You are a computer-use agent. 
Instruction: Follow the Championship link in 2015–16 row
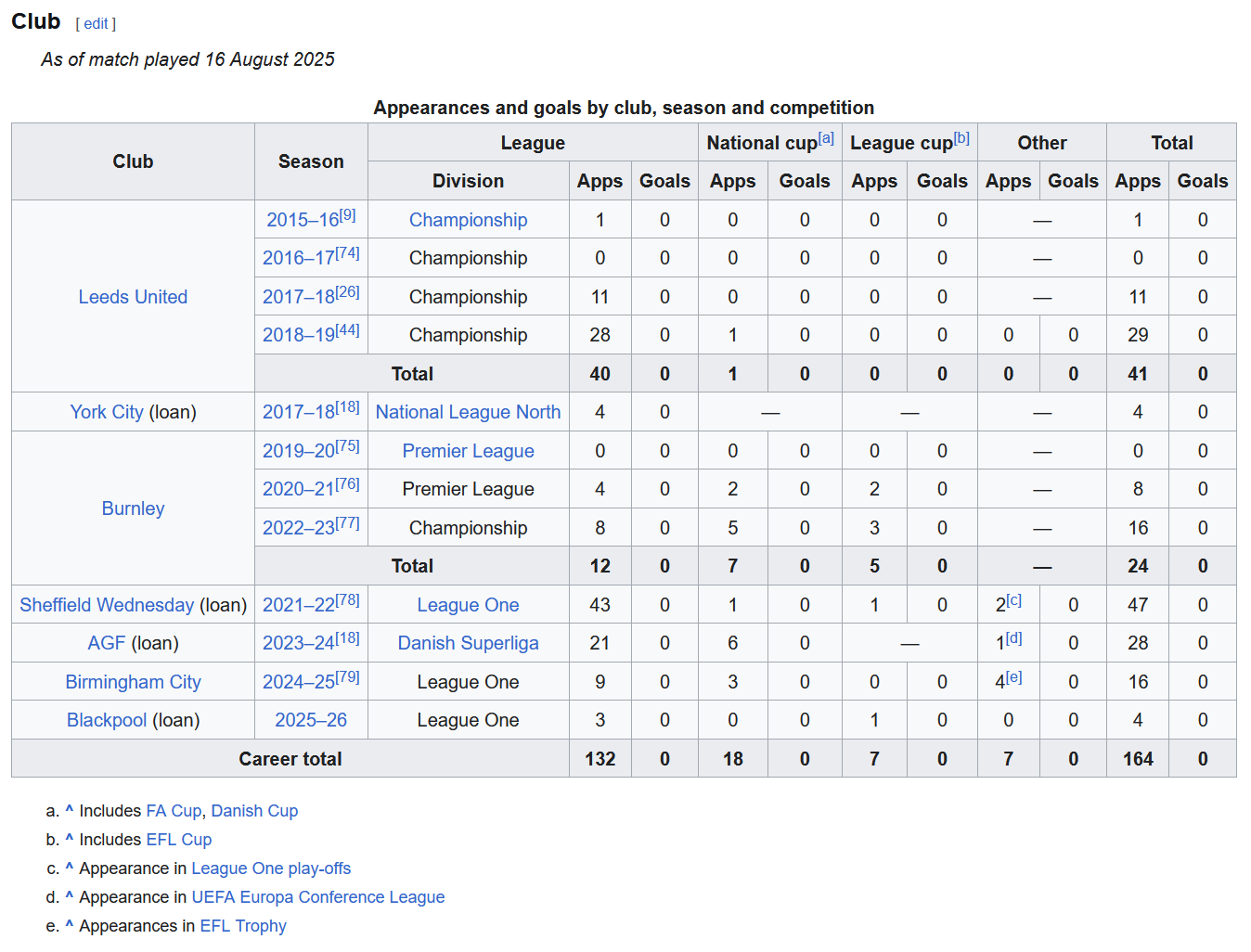[x=468, y=220]
